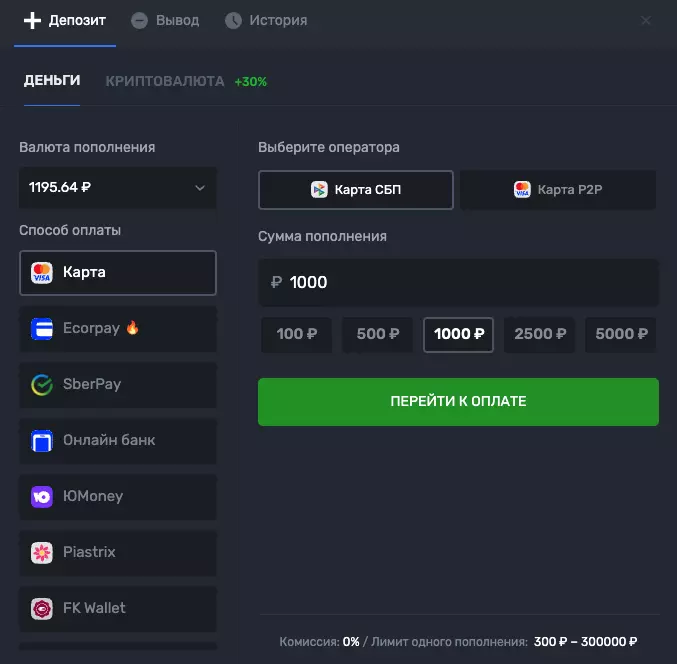Pick the Онлайн банк payment method
The image size is (677, 664).
click(x=117, y=440)
